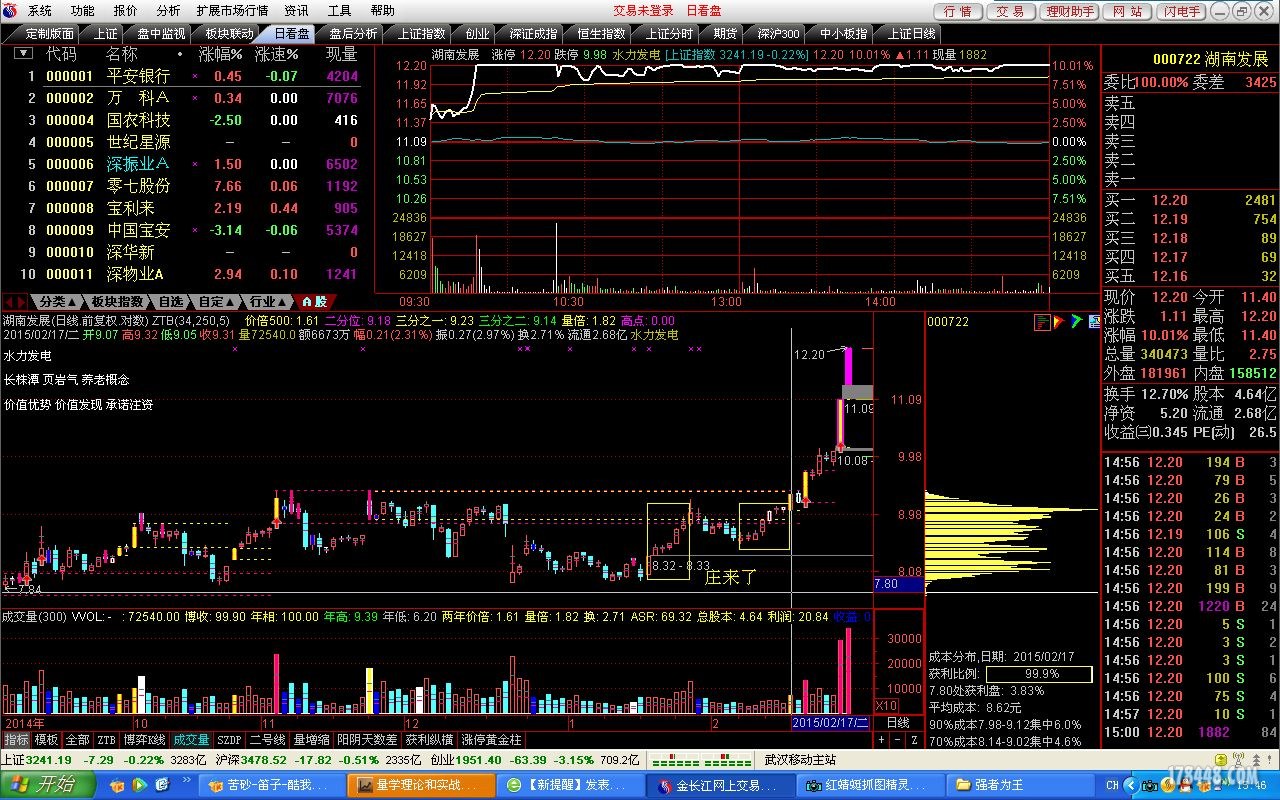Viewport: 1280px width, 800px height.
Task: Click the 闪电手 button
Action: pos(1182,11)
